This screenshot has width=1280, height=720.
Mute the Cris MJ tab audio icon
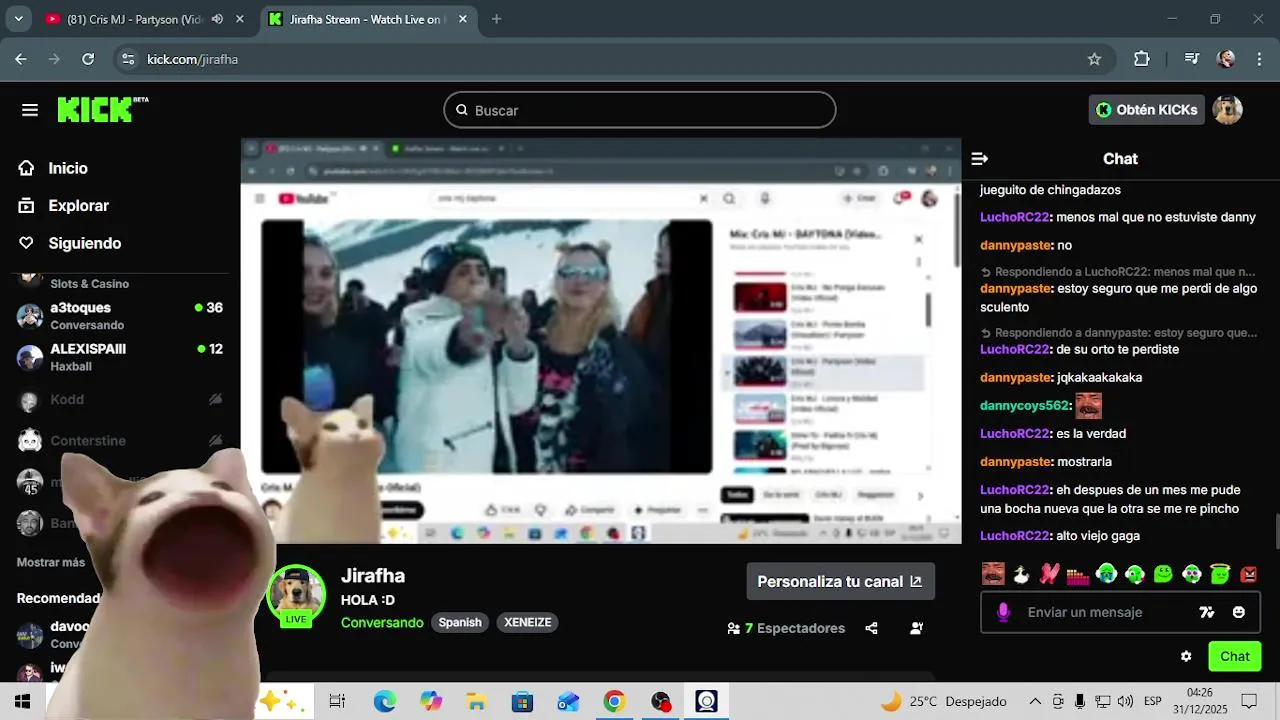pyautogui.click(x=217, y=19)
